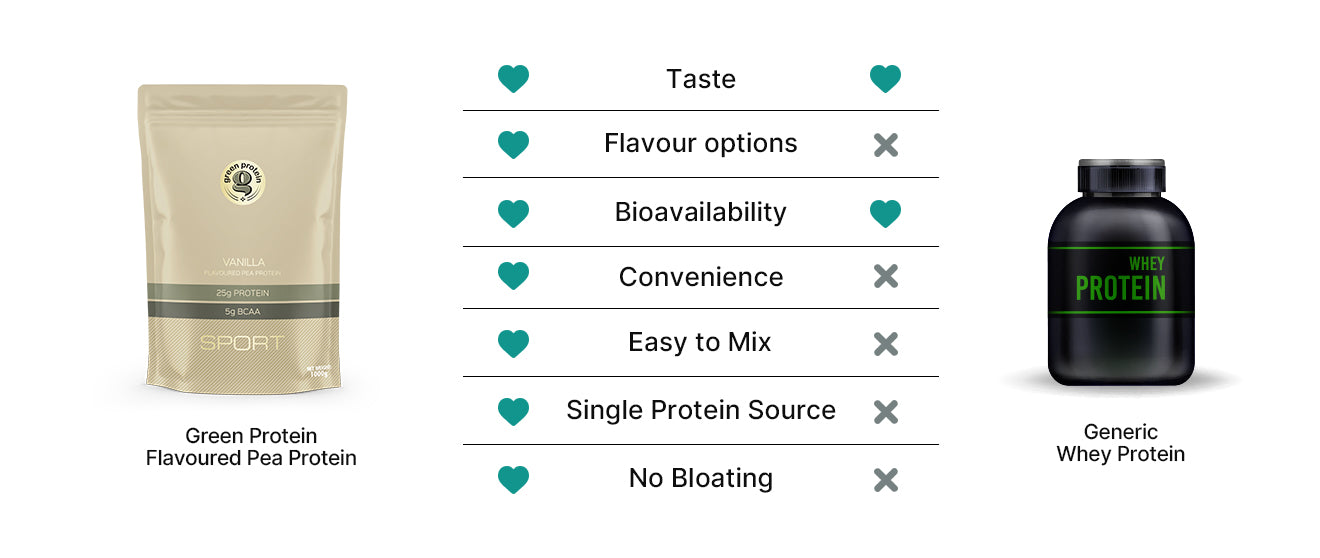This screenshot has width=1320, height=558.
Task: Click the Flavour options label
Action: pyautogui.click(x=700, y=143)
